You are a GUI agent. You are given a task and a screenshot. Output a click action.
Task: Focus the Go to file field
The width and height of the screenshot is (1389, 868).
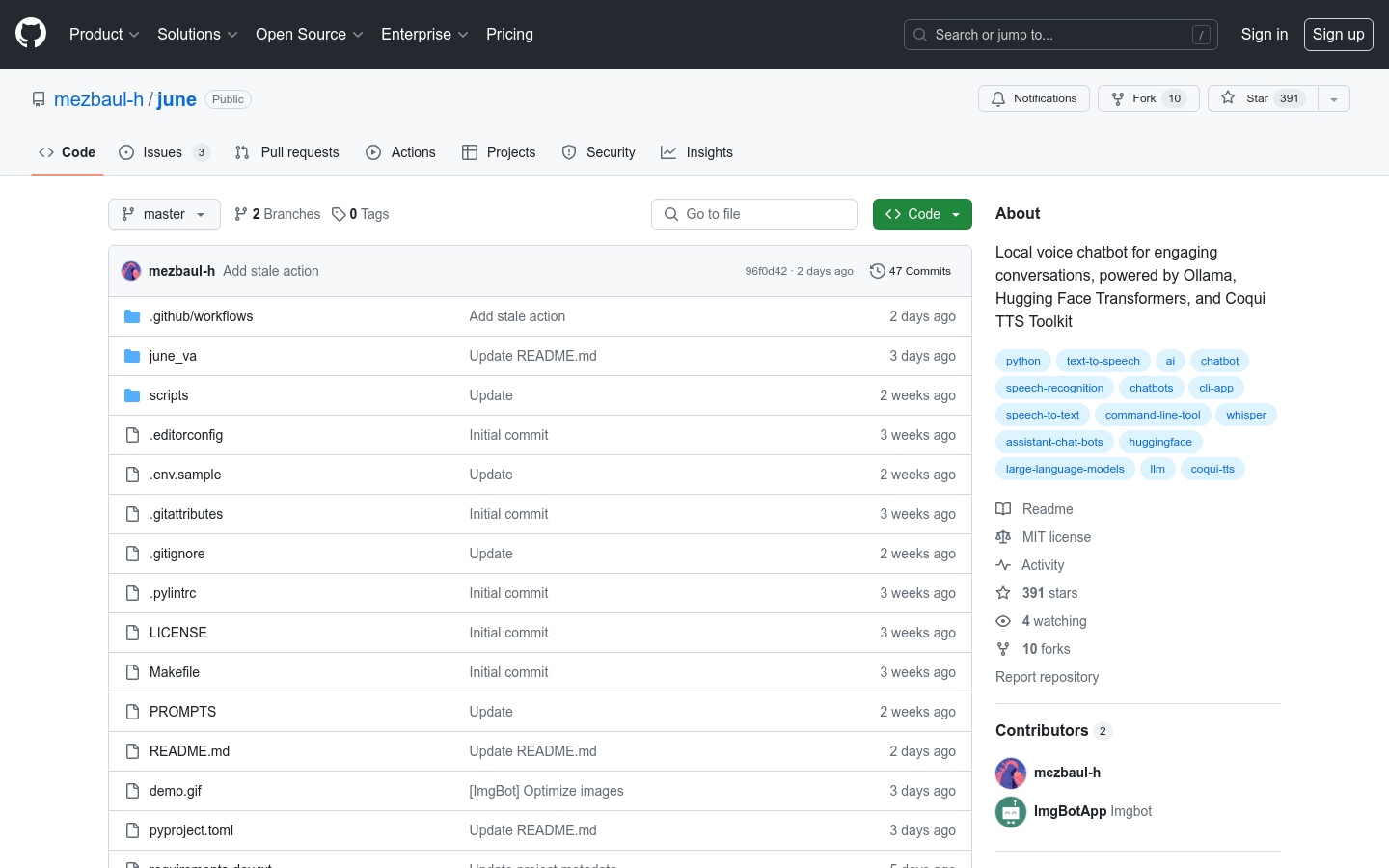pos(753,214)
